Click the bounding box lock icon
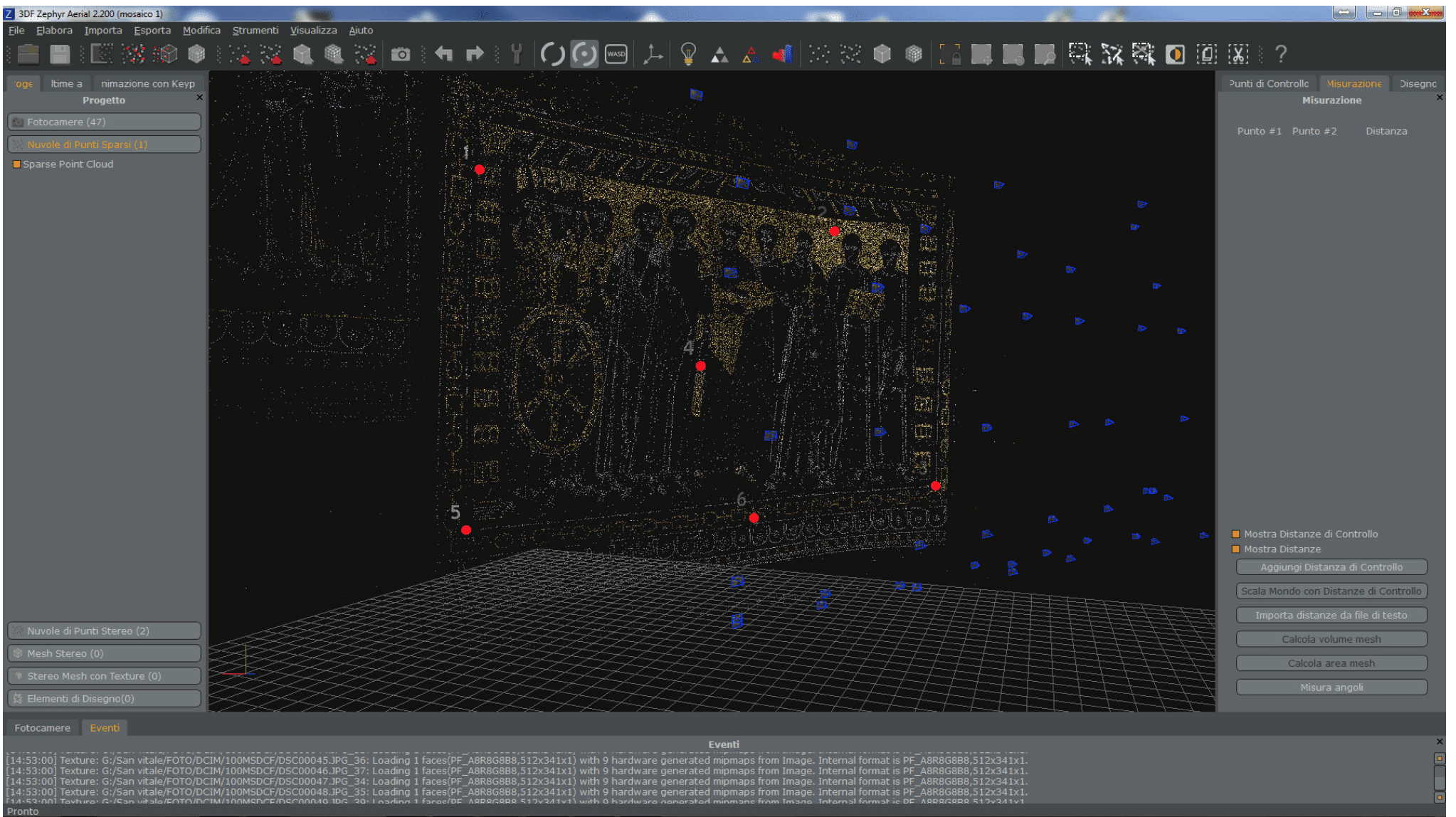 pos(950,54)
